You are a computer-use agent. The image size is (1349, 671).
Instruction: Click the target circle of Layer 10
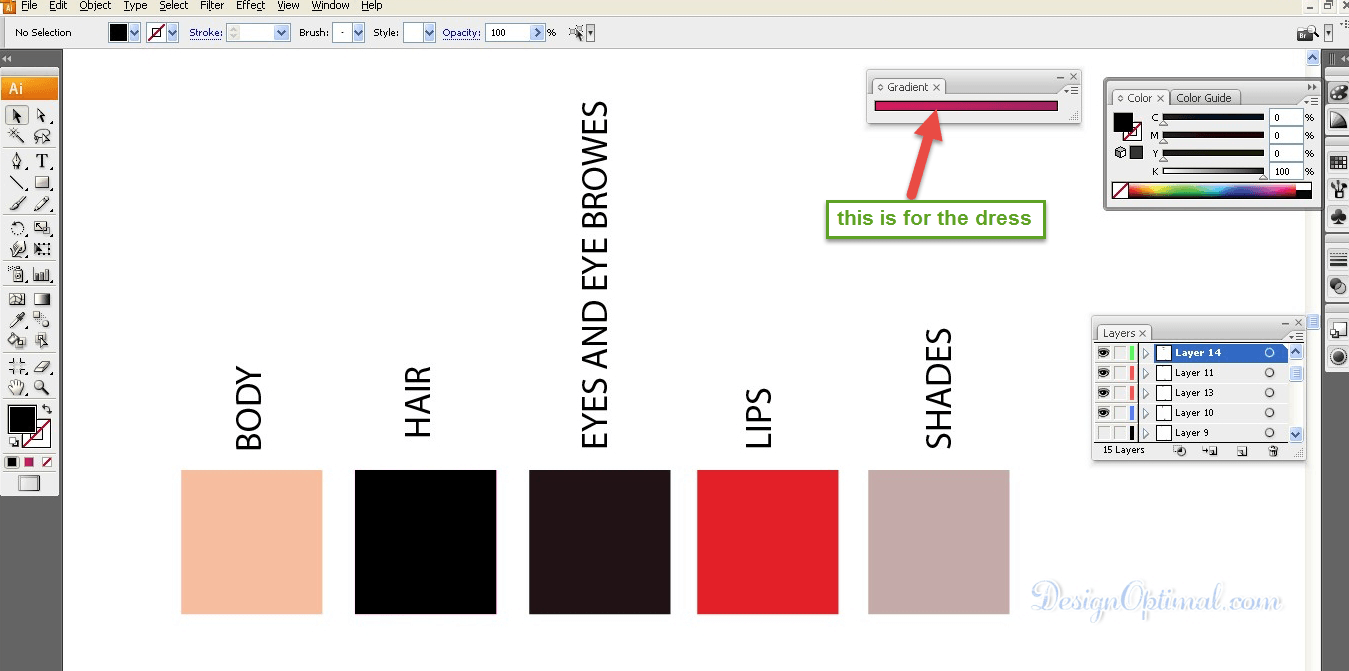pos(1269,413)
